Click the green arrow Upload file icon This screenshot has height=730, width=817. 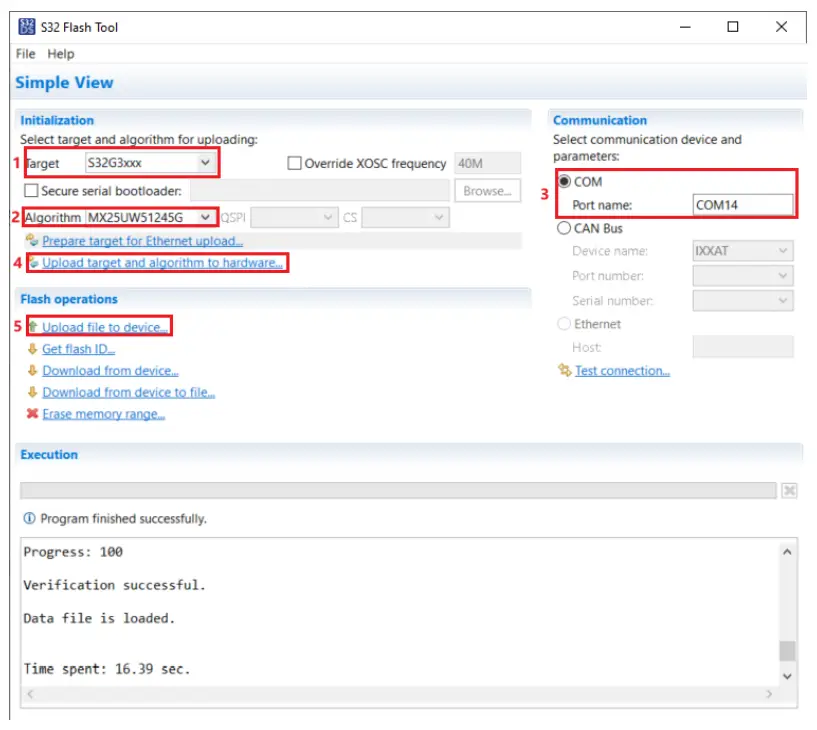[x=33, y=327]
